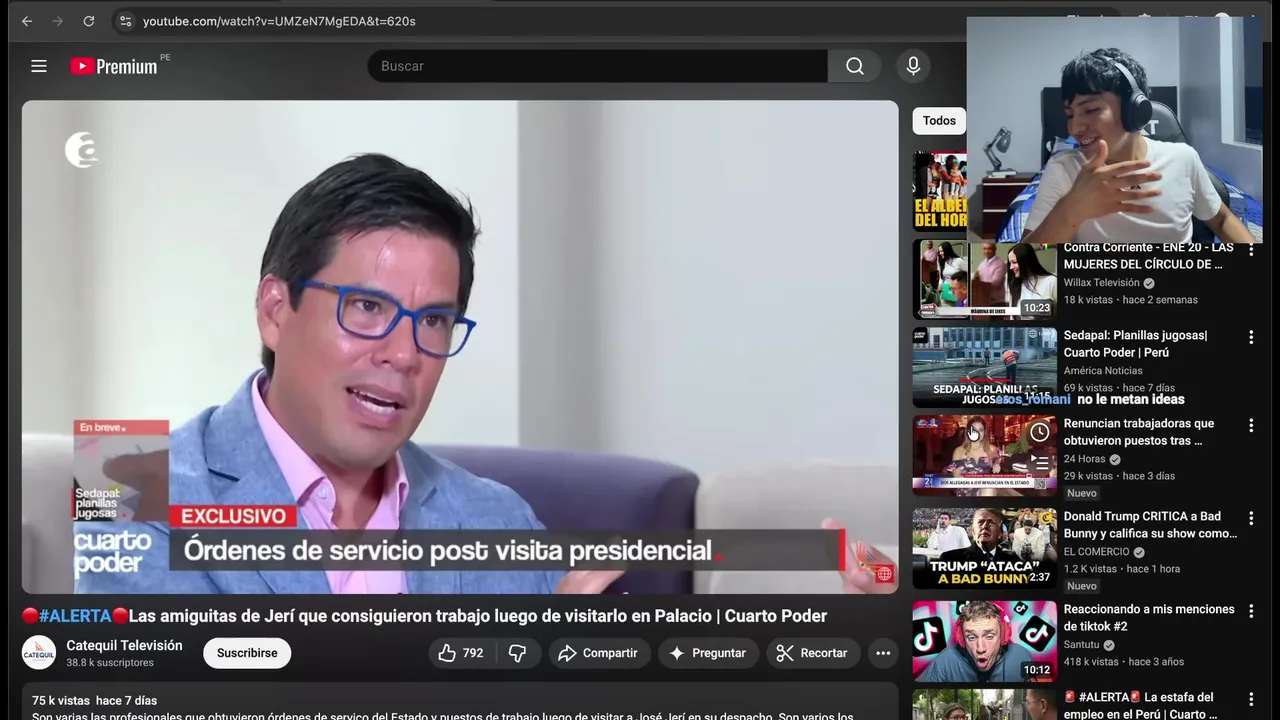1280x720 pixels.
Task: Click the 24 Horas channel name
Action: click(1084, 459)
